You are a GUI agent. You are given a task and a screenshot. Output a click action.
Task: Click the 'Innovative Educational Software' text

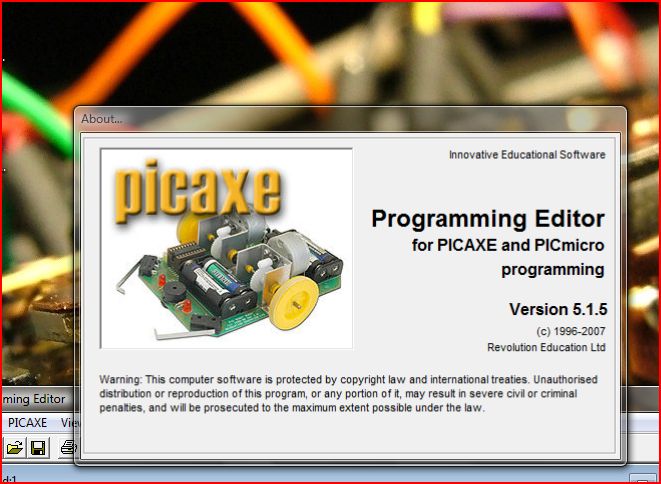click(x=527, y=155)
